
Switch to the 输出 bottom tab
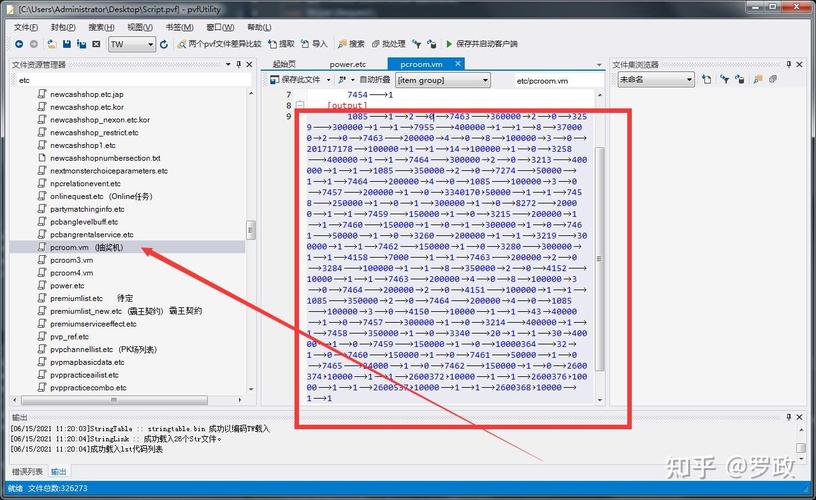pos(58,471)
